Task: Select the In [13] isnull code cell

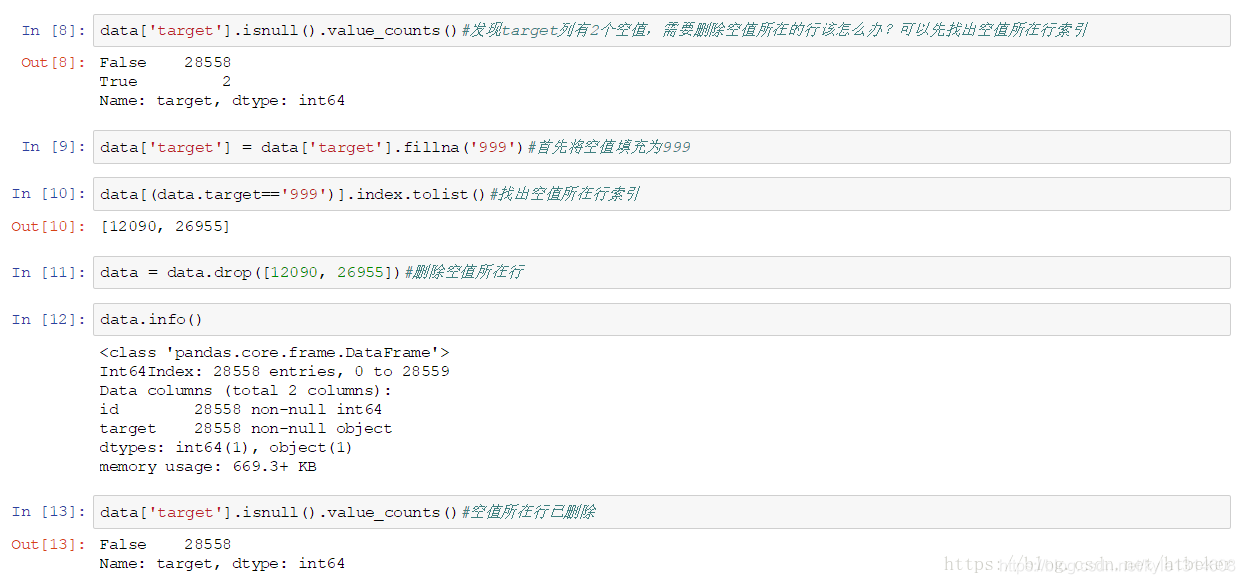Action: [x=661, y=512]
